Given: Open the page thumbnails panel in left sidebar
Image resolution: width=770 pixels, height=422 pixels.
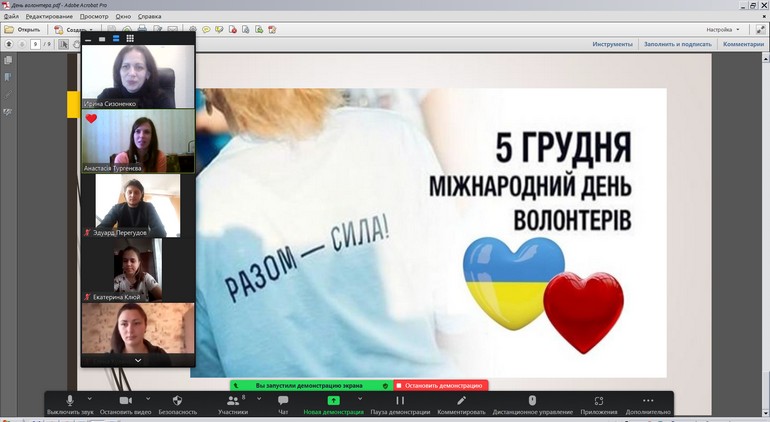Looking at the screenshot, I should pyautogui.click(x=8, y=60).
